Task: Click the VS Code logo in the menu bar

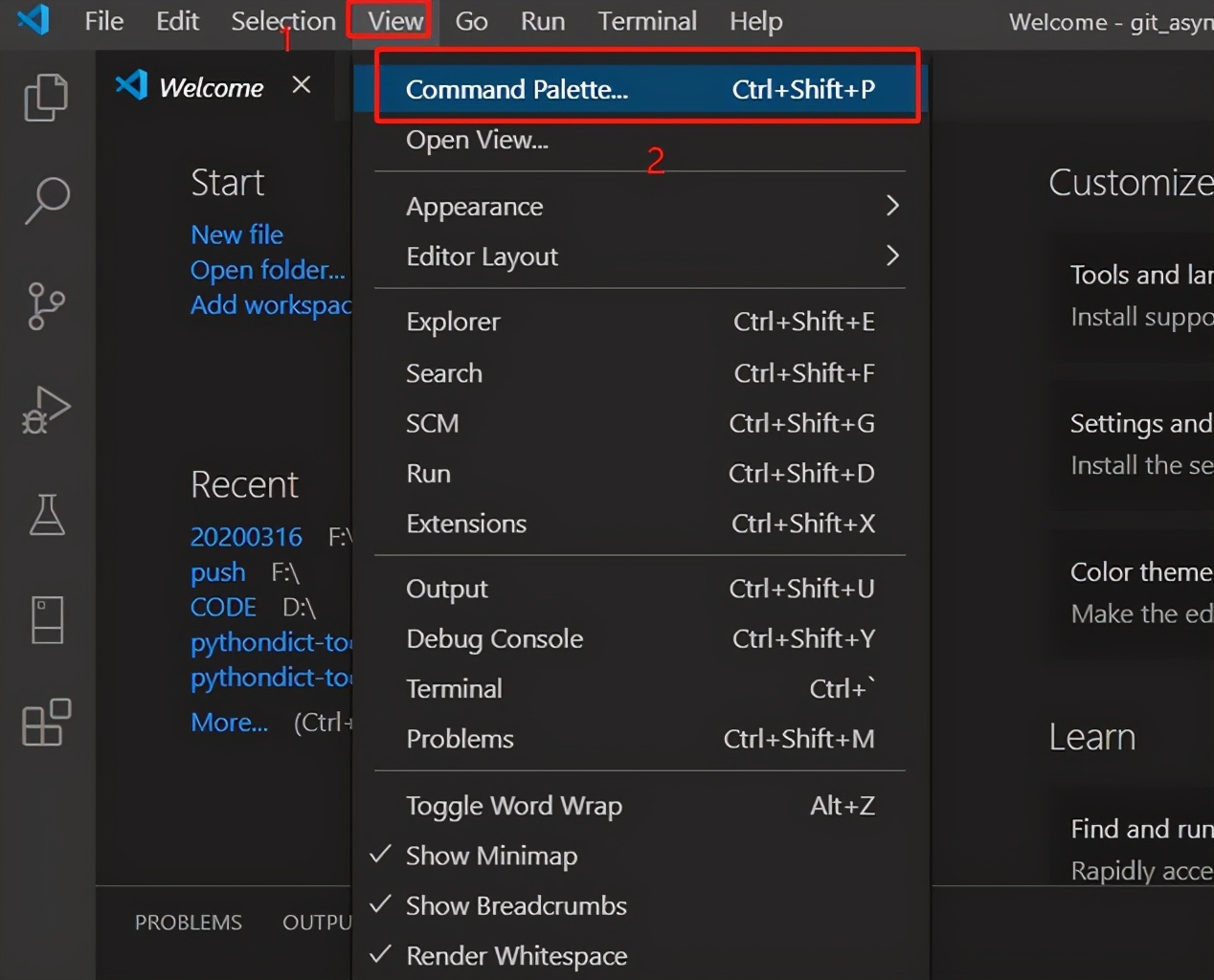Action: click(x=34, y=21)
